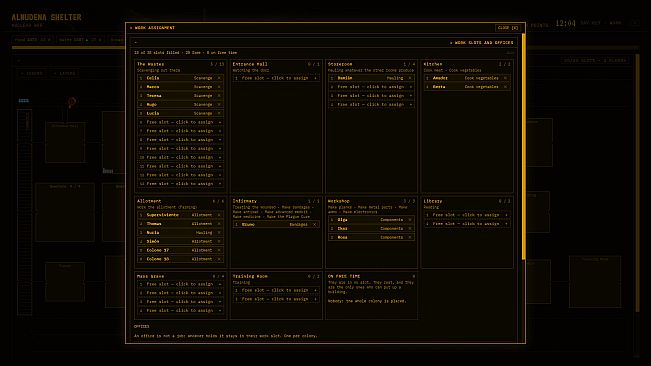Remove Nuria from her Hauling slot
Viewport: 651px width, 366px height.
[x=219, y=232]
